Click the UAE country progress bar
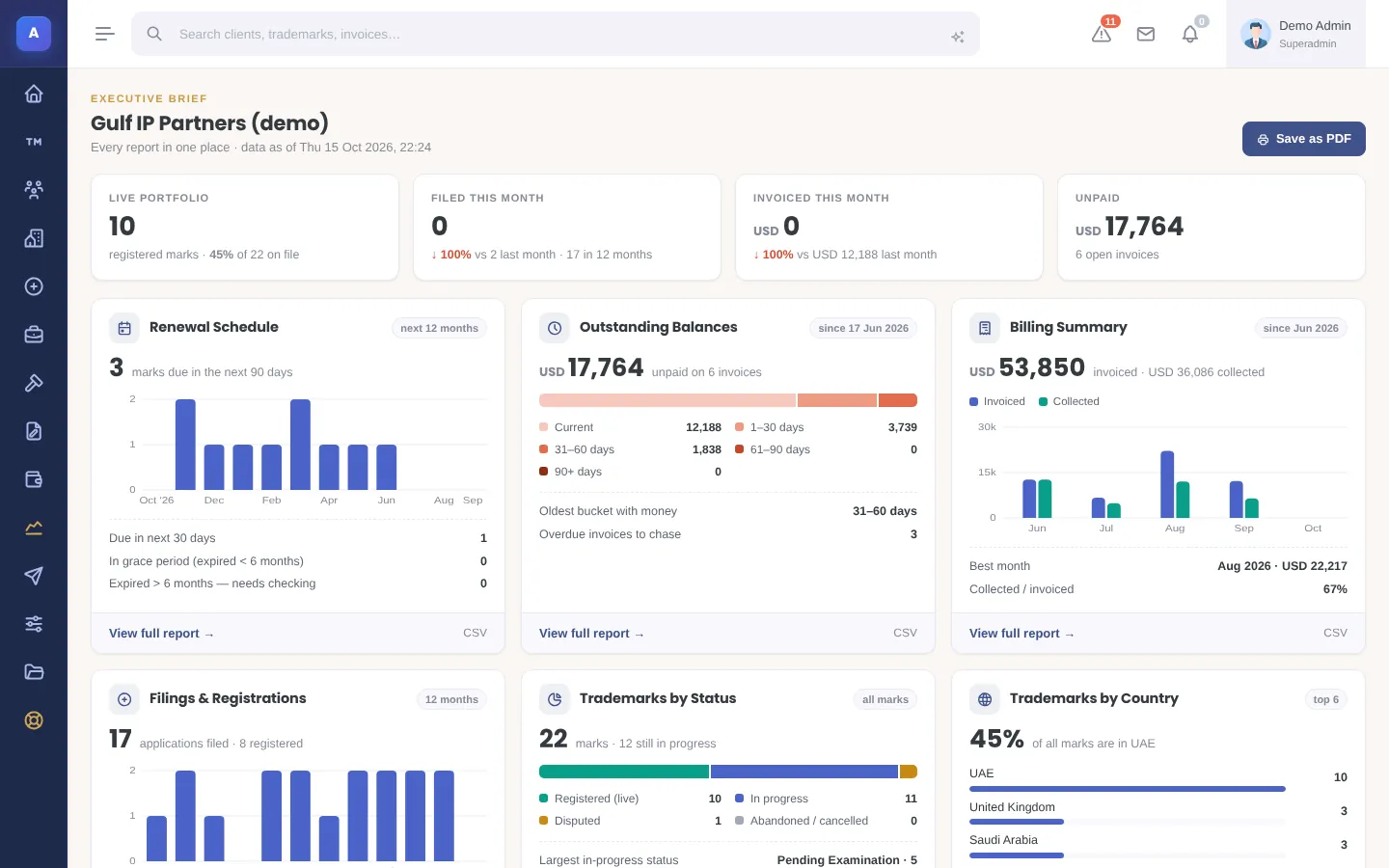This screenshot has height=868, width=1389. coord(1128,789)
